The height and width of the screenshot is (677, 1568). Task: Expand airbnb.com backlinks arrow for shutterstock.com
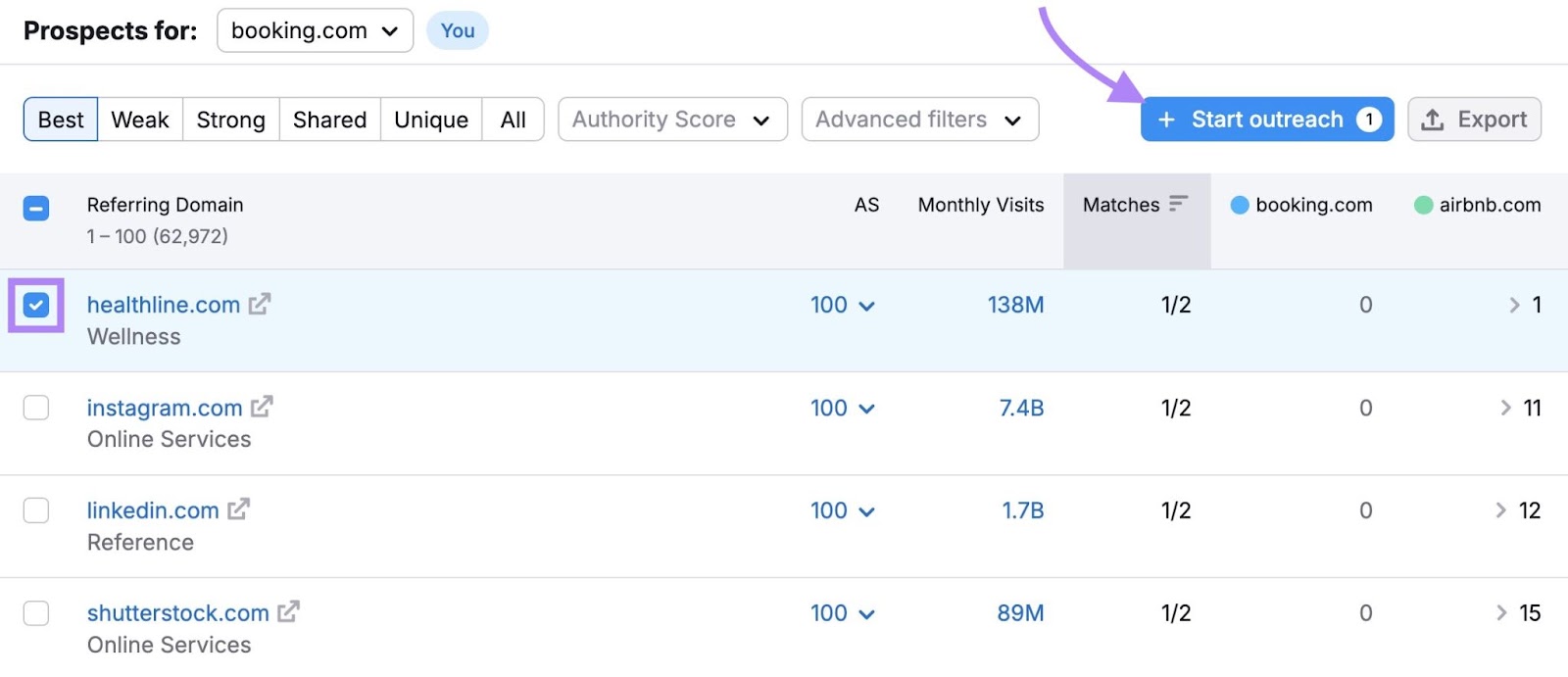(1501, 613)
